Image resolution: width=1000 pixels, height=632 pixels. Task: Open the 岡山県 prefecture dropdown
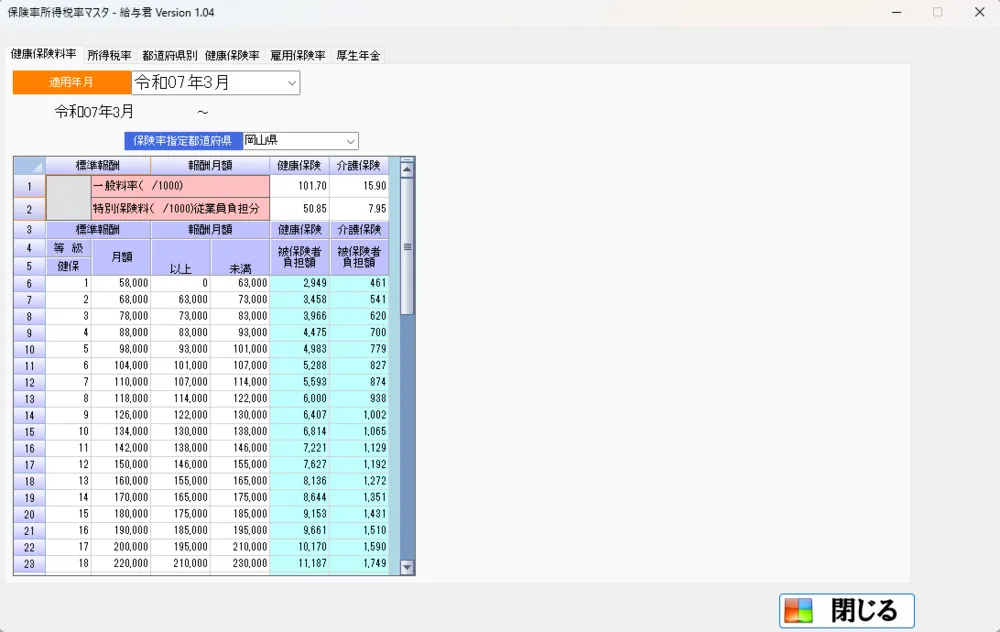point(350,141)
